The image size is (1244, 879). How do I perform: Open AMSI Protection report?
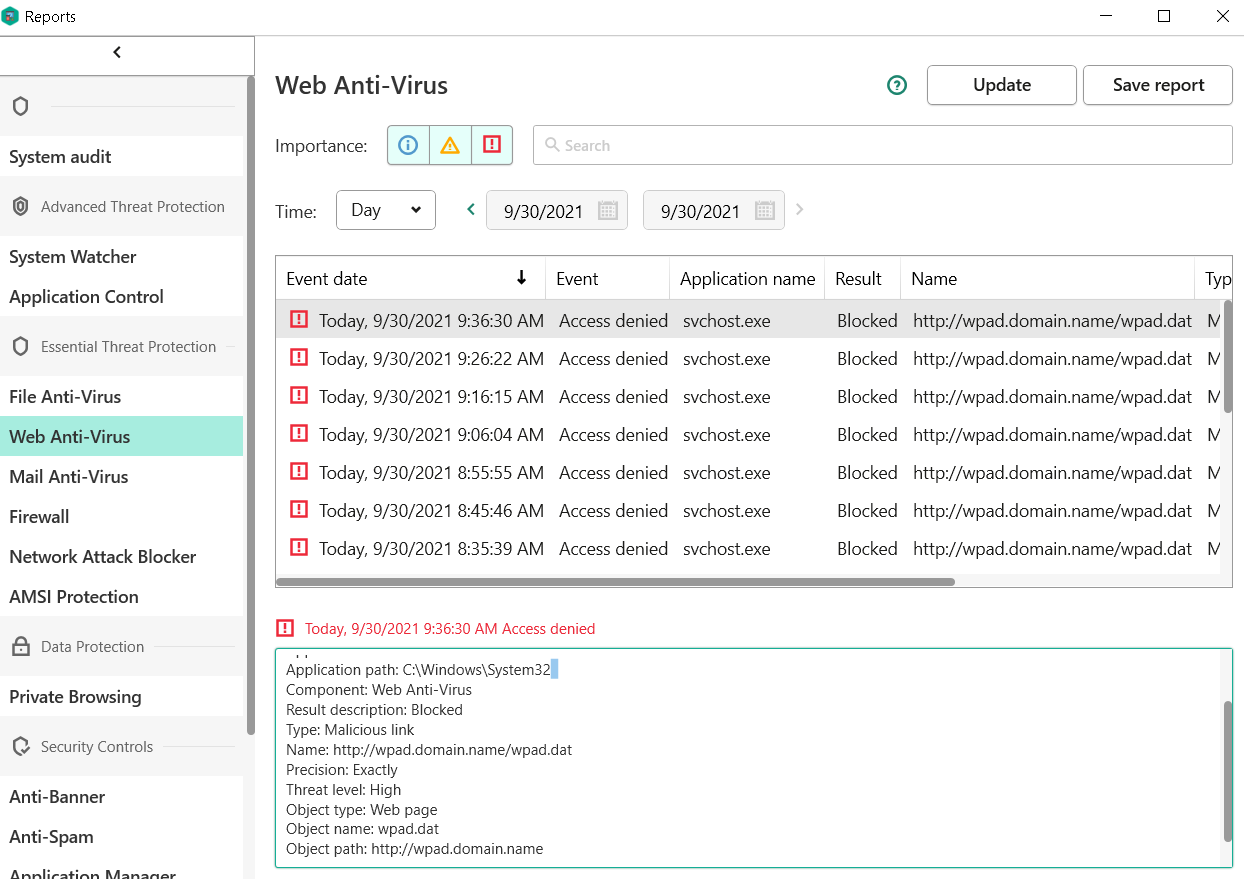121,597
